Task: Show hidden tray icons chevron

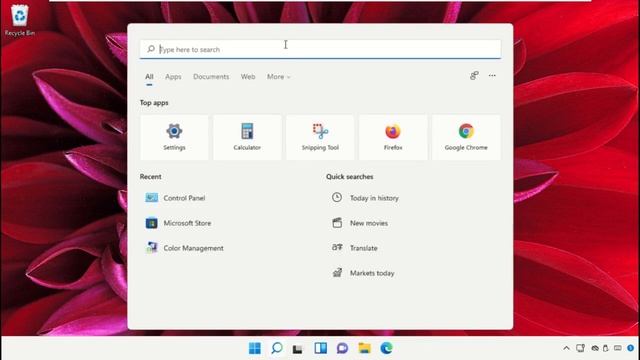Action: click(x=566, y=348)
